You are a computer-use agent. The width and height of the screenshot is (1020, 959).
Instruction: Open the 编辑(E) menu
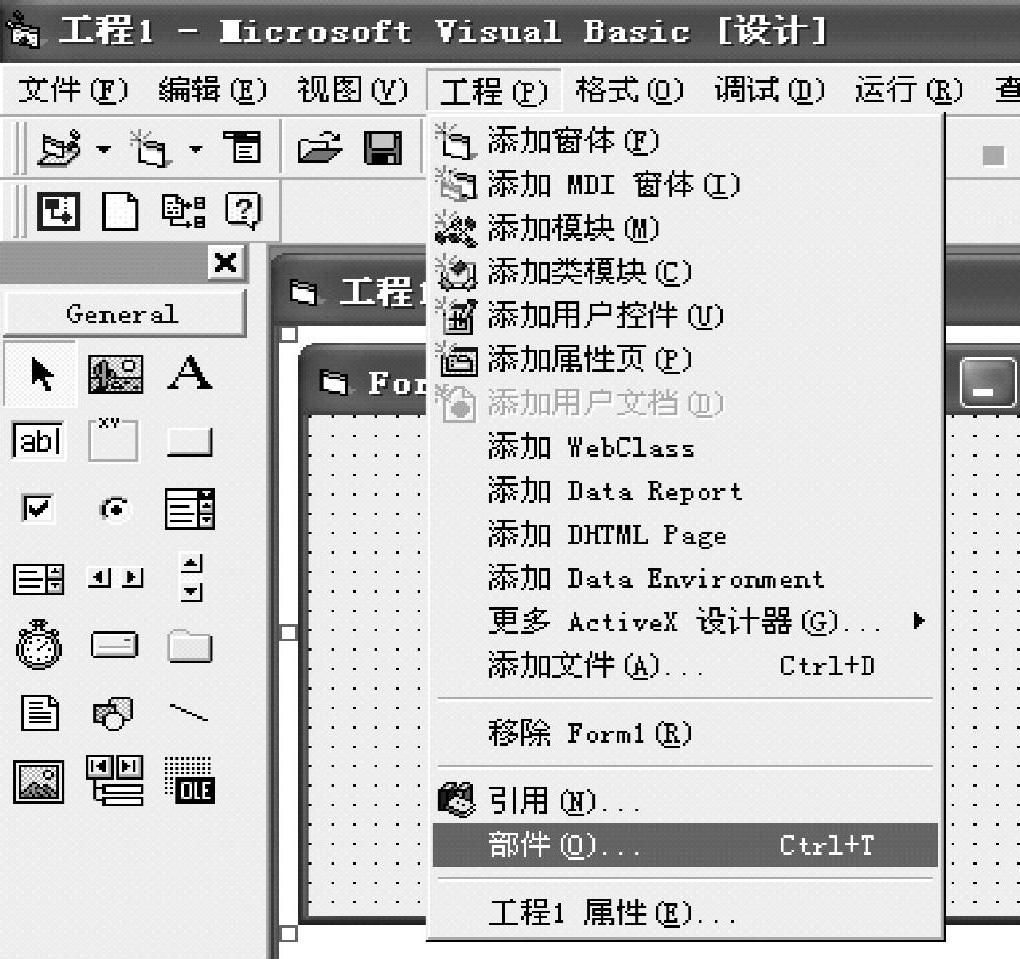click(213, 90)
